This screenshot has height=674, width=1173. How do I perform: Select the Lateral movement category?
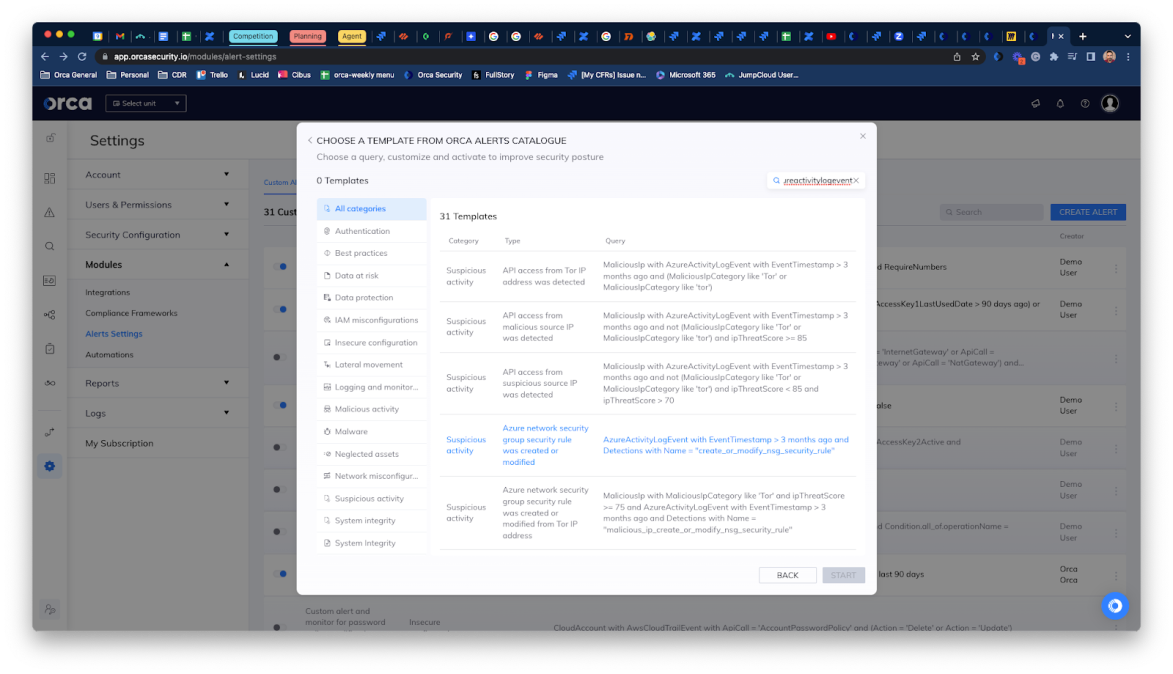click(372, 364)
